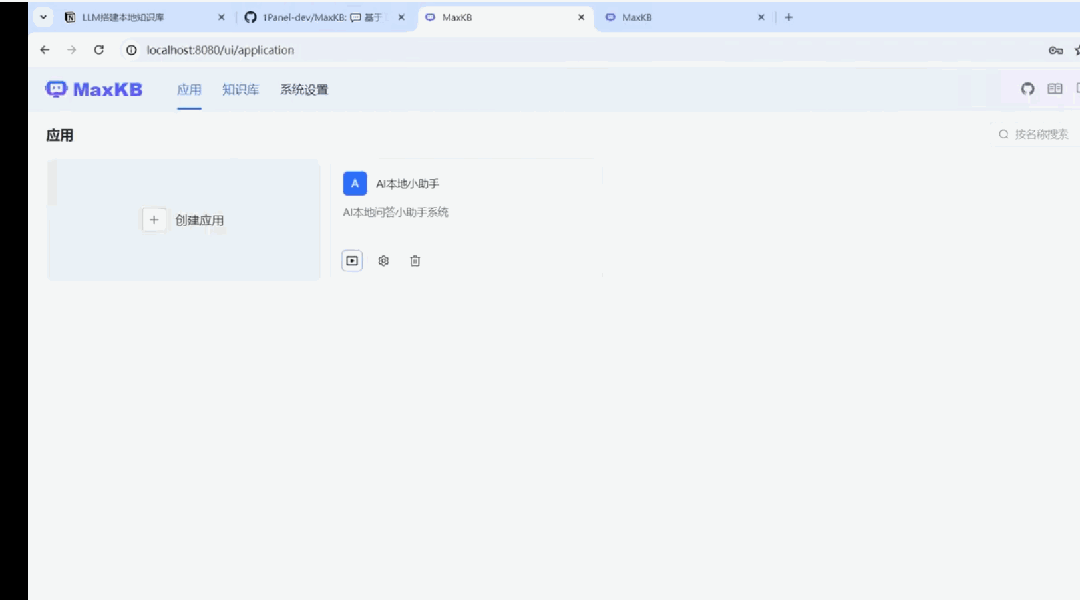This screenshot has height=600, width=1080.
Task: Open the 知识库 navigation tab
Action: (x=240, y=90)
